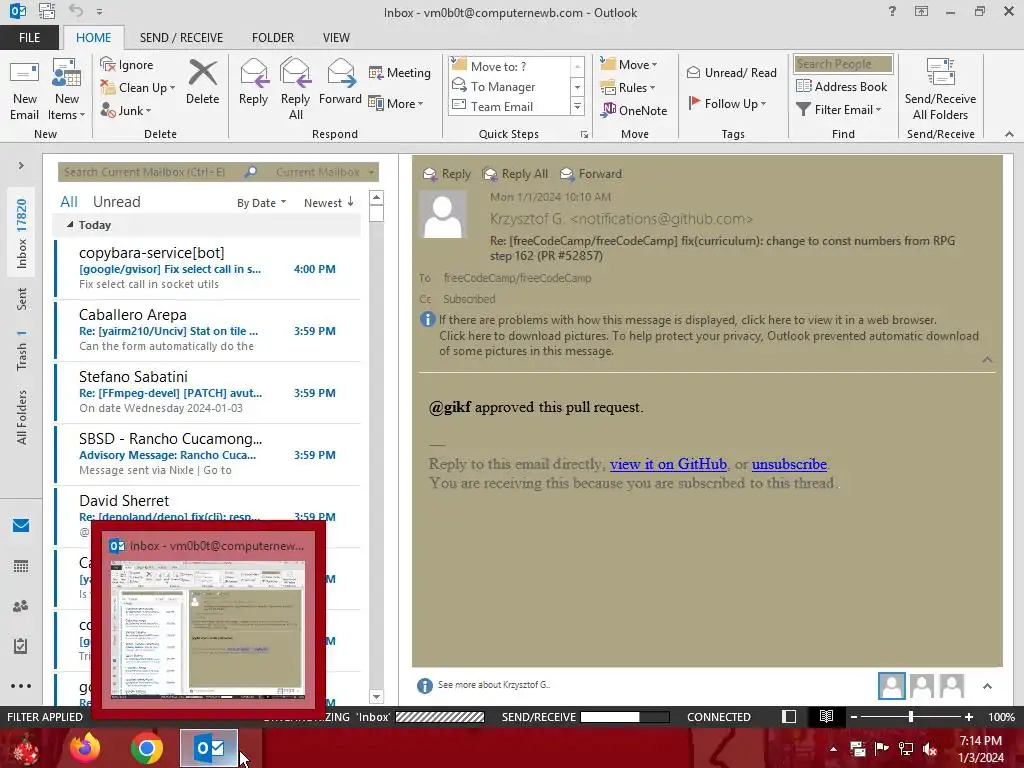Open the Filter Email dropdown

point(839,110)
